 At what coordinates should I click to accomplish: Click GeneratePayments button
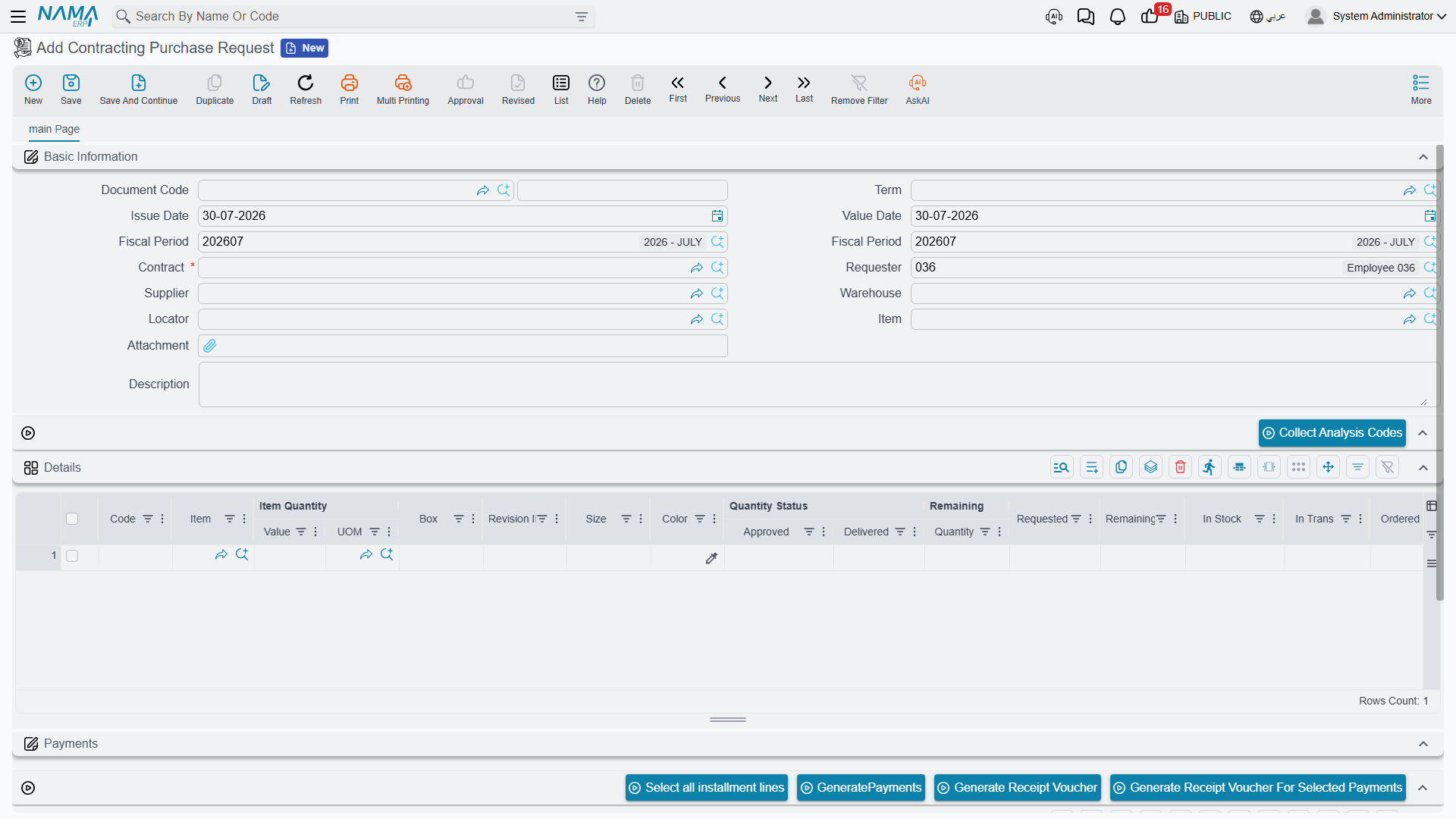(861, 788)
